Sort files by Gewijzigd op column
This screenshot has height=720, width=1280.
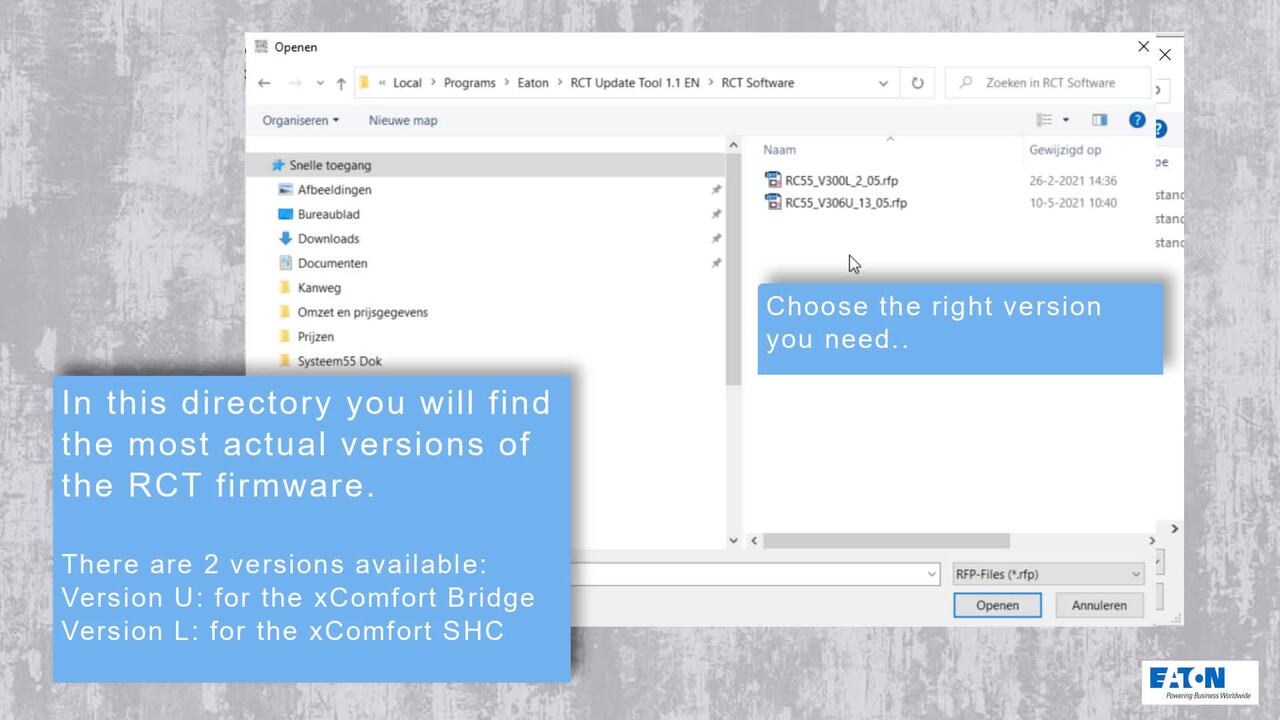tap(1065, 150)
